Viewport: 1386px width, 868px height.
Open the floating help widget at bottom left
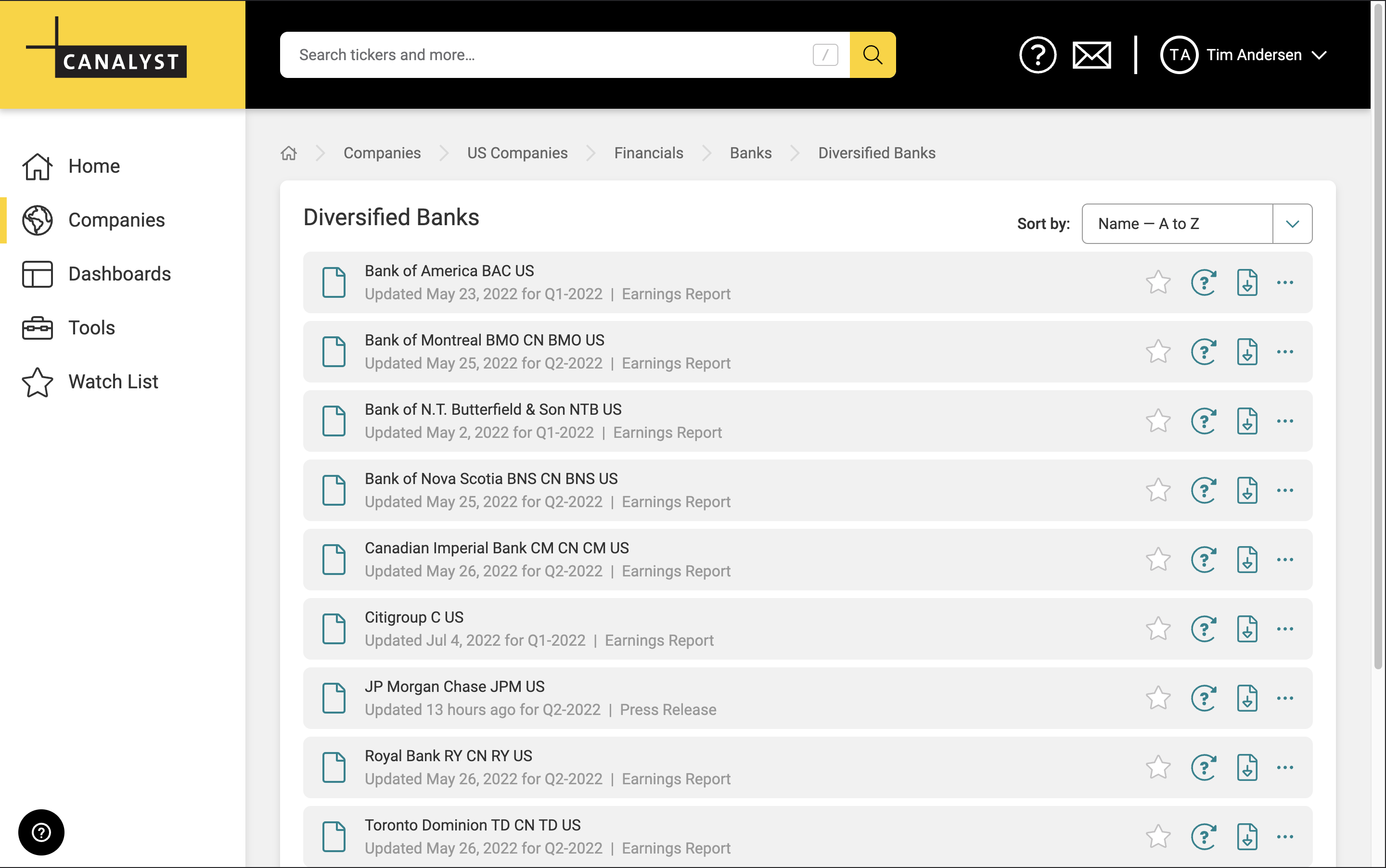coord(41,832)
